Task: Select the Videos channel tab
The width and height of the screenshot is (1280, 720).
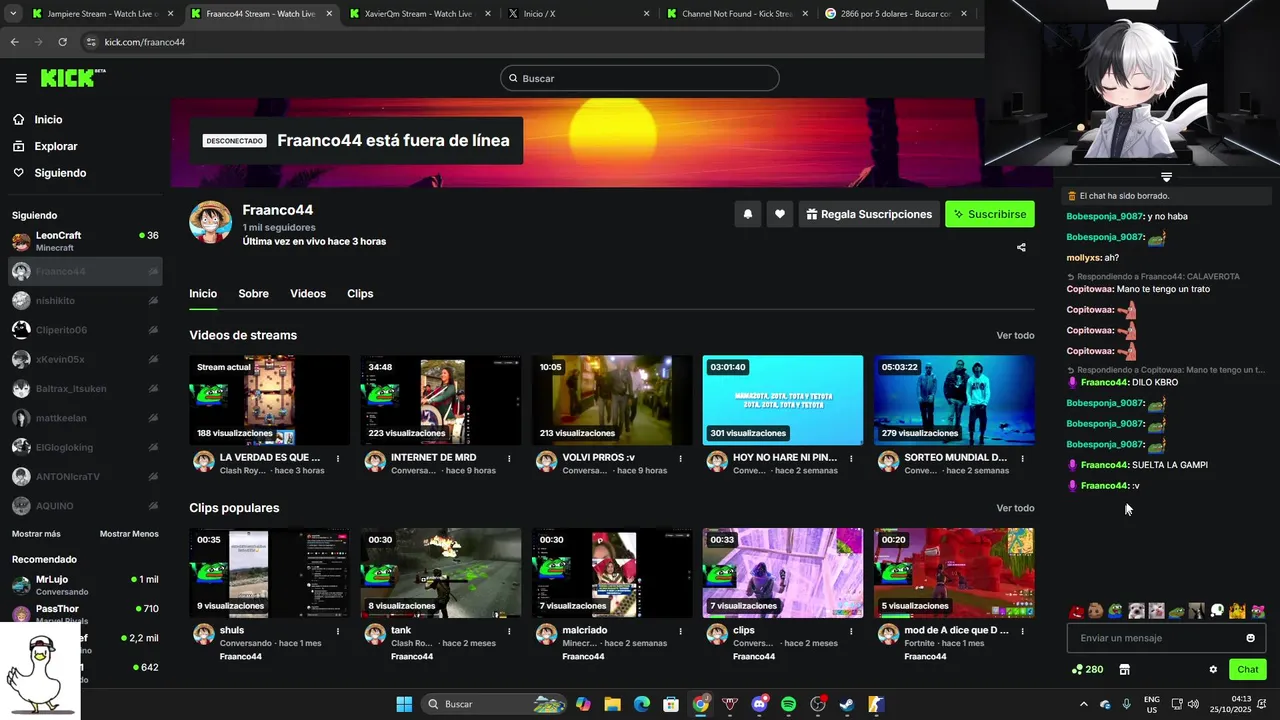Action: (x=308, y=294)
